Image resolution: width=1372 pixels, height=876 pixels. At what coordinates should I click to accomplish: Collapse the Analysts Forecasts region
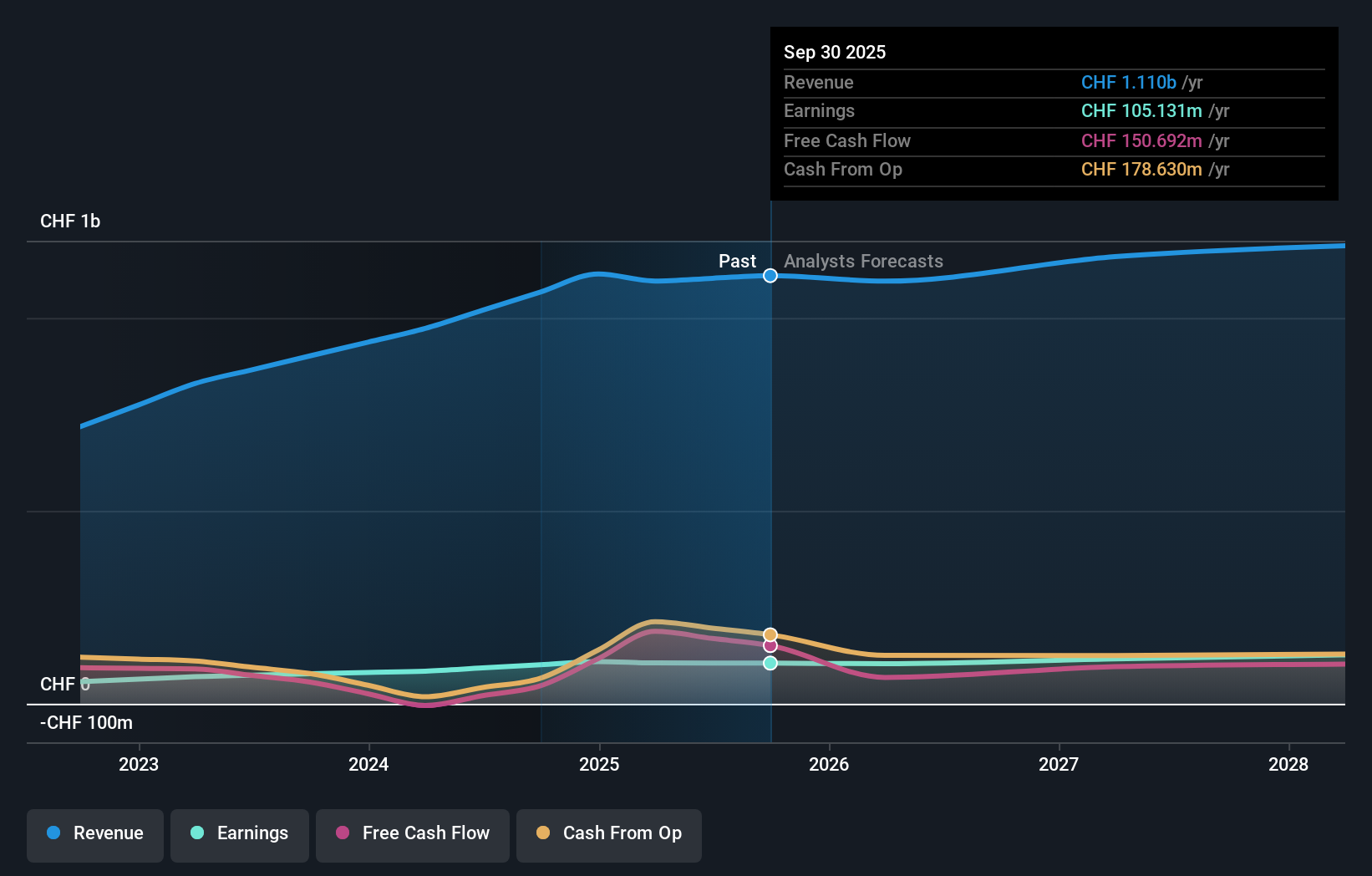point(863,261)
